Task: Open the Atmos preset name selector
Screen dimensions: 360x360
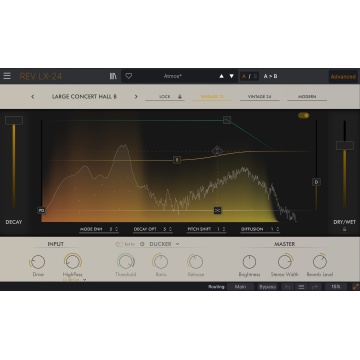Action: [173, 76]
